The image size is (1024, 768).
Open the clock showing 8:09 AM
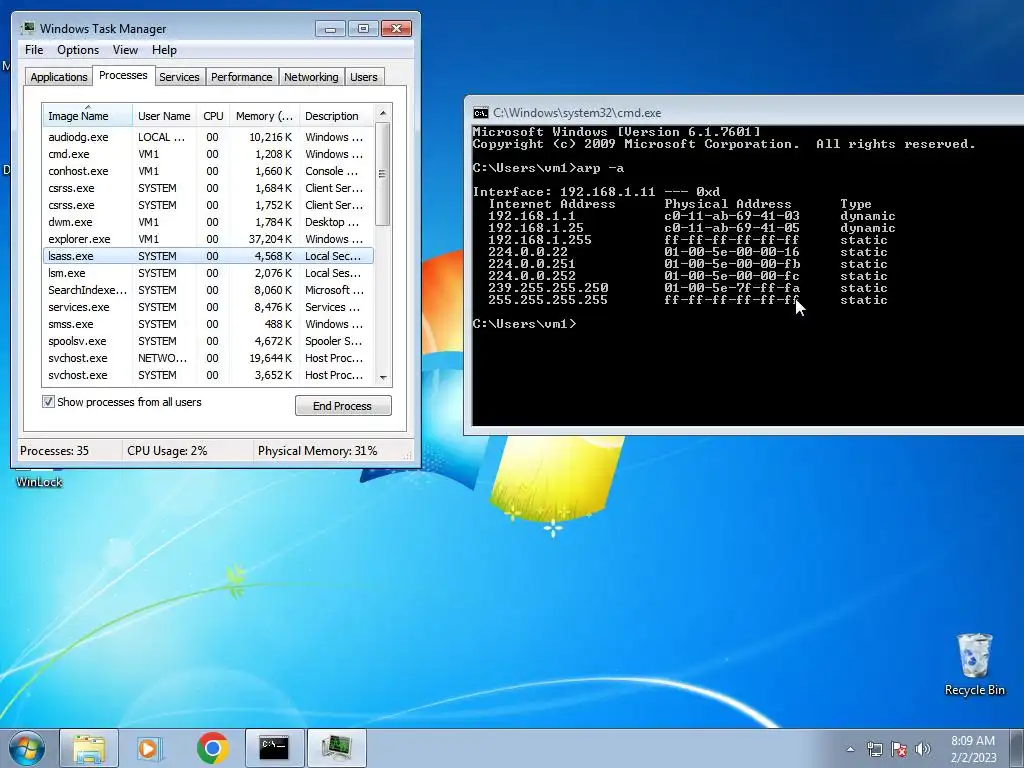click(x=973, y=749)
